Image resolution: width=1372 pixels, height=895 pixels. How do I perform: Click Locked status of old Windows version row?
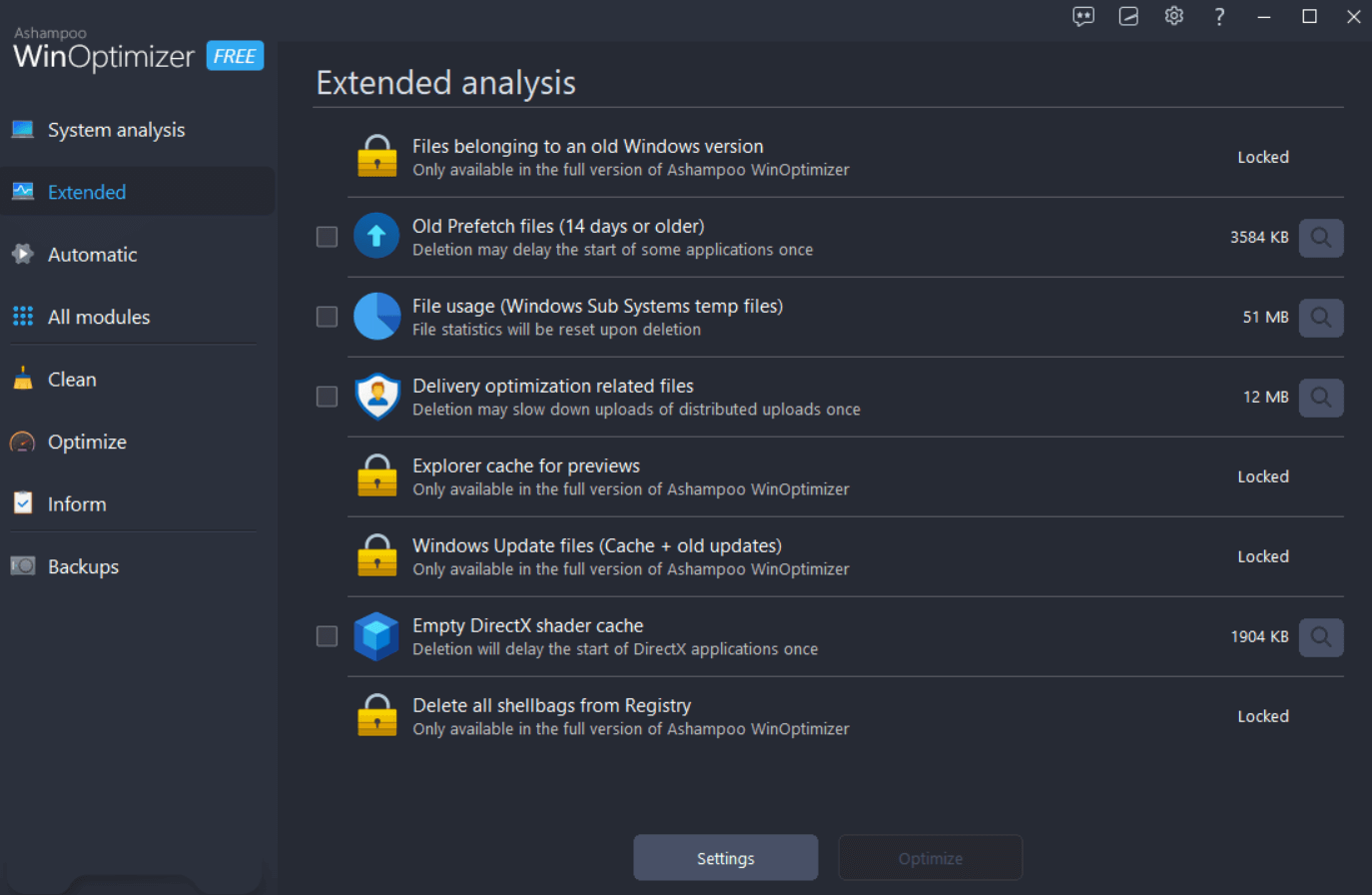pos(1263,157)
